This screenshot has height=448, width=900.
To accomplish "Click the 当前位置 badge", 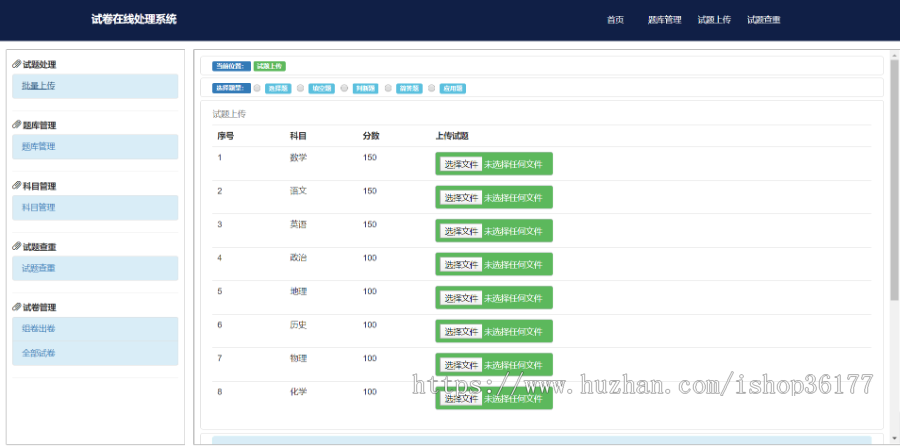I will click(231, 66).
